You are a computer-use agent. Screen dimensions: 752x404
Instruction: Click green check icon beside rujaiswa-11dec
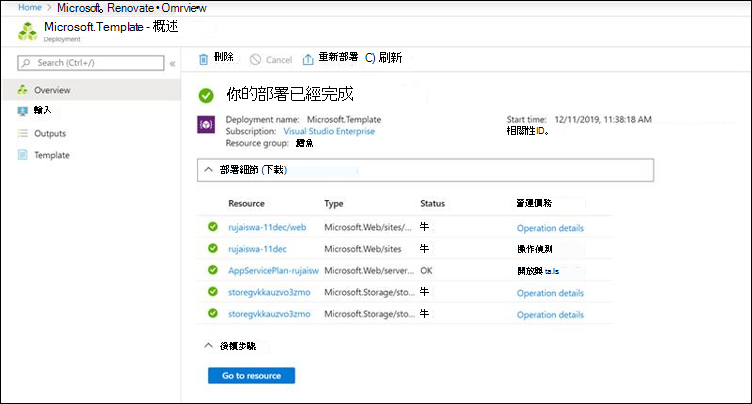pyautogui.click(x=213, y=248)
